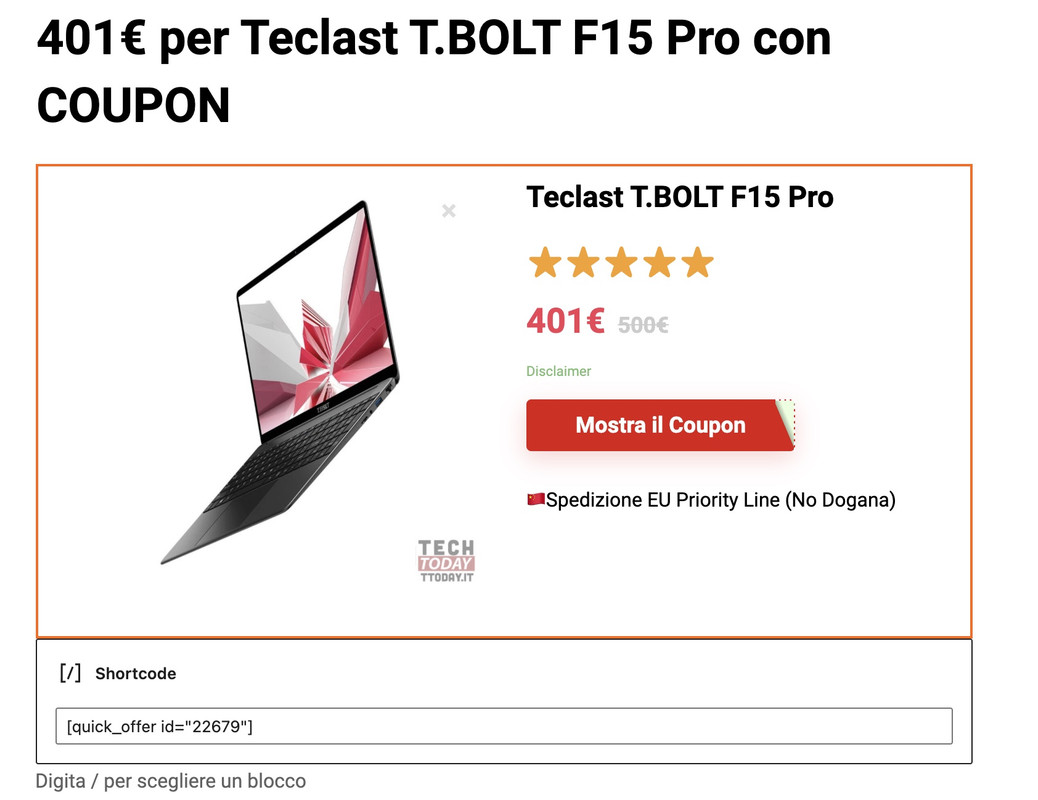
Task: Click the Mostra il Coupon button
Action: click(660, 425)
